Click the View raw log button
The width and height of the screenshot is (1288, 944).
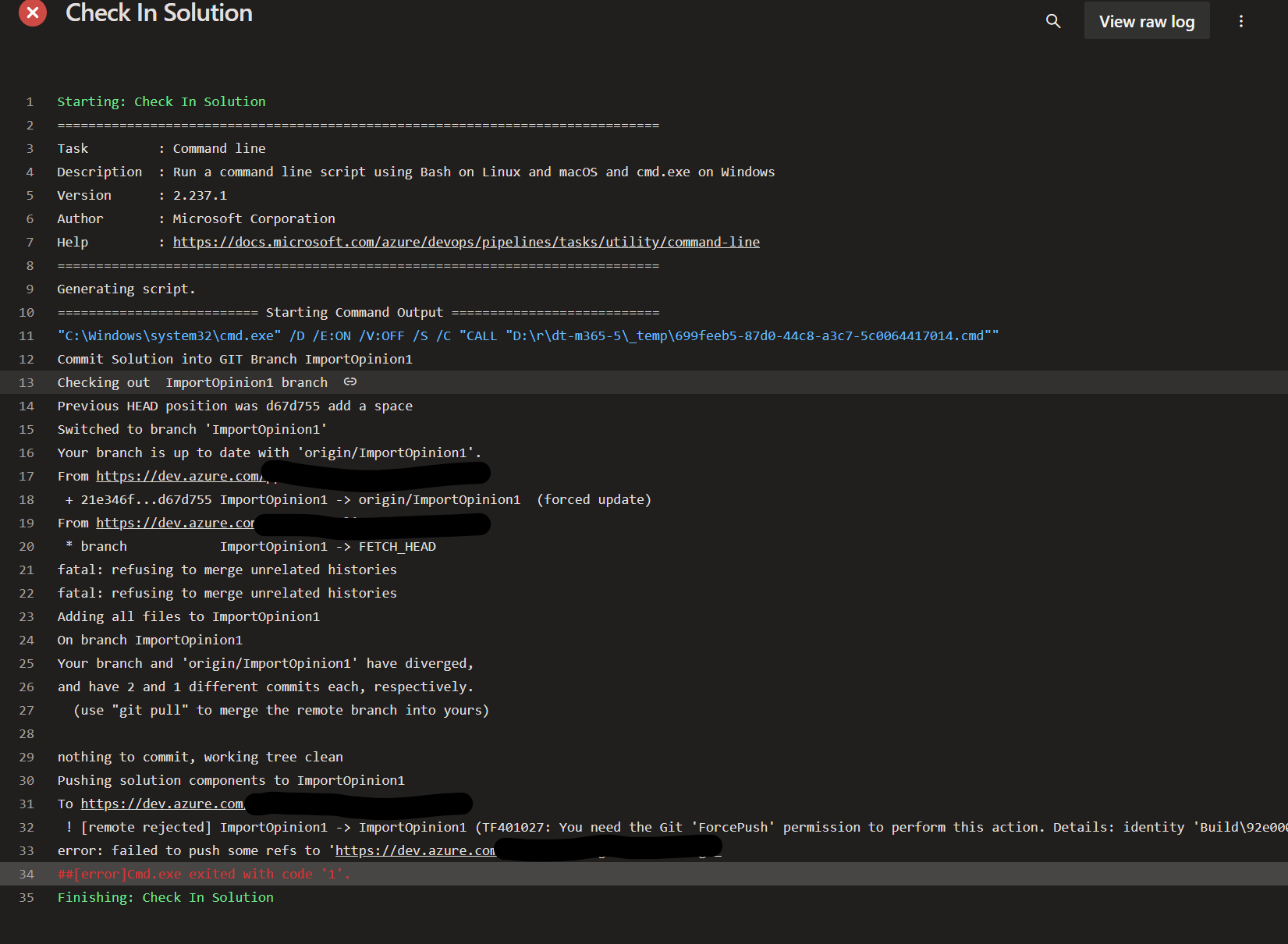click(x=1147, y=21)
